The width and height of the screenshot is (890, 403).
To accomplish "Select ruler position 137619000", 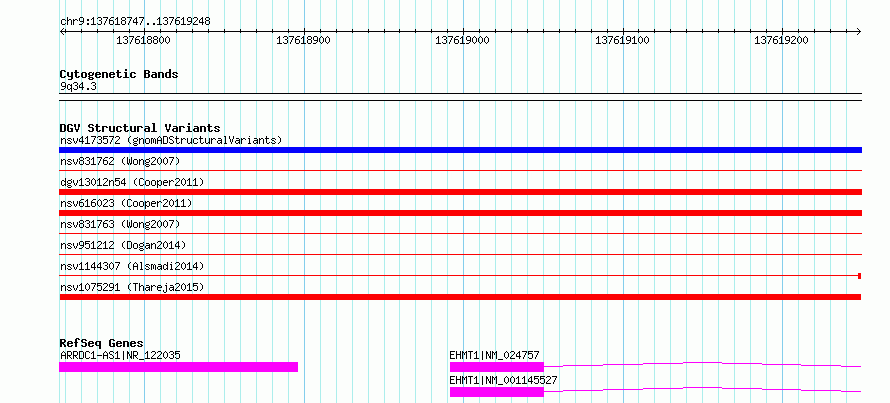I will 463,40.
